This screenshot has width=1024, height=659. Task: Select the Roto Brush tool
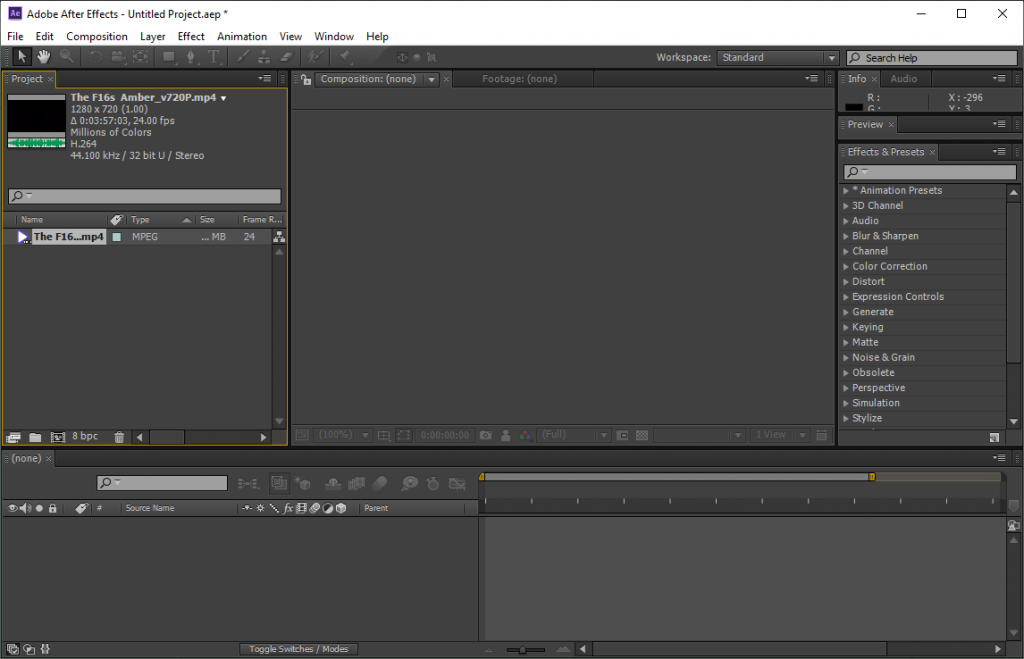coord(316,57)
